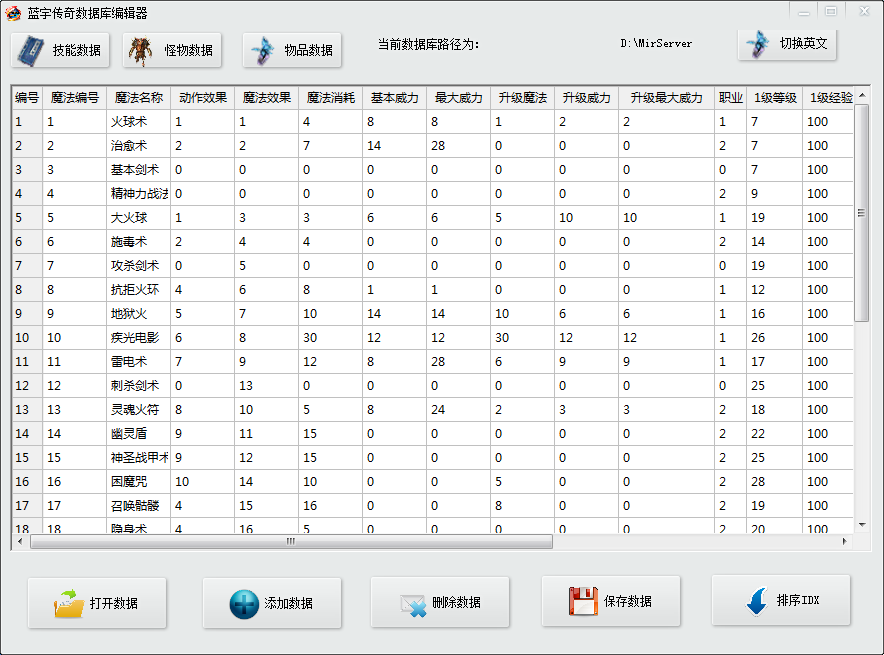Select the 基本剑术 name cell

[x=138, y=169]
